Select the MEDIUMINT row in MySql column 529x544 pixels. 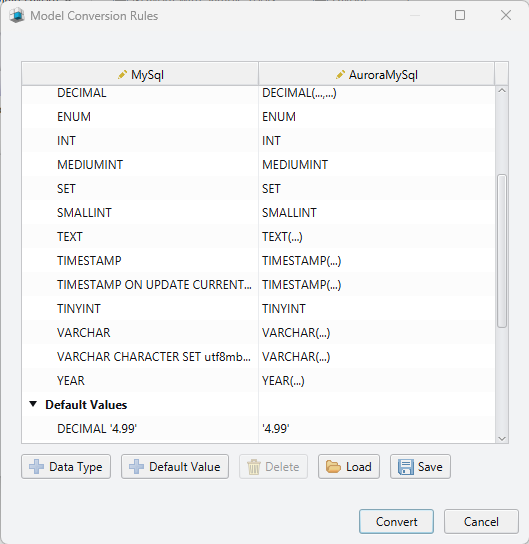pos(140,164)
